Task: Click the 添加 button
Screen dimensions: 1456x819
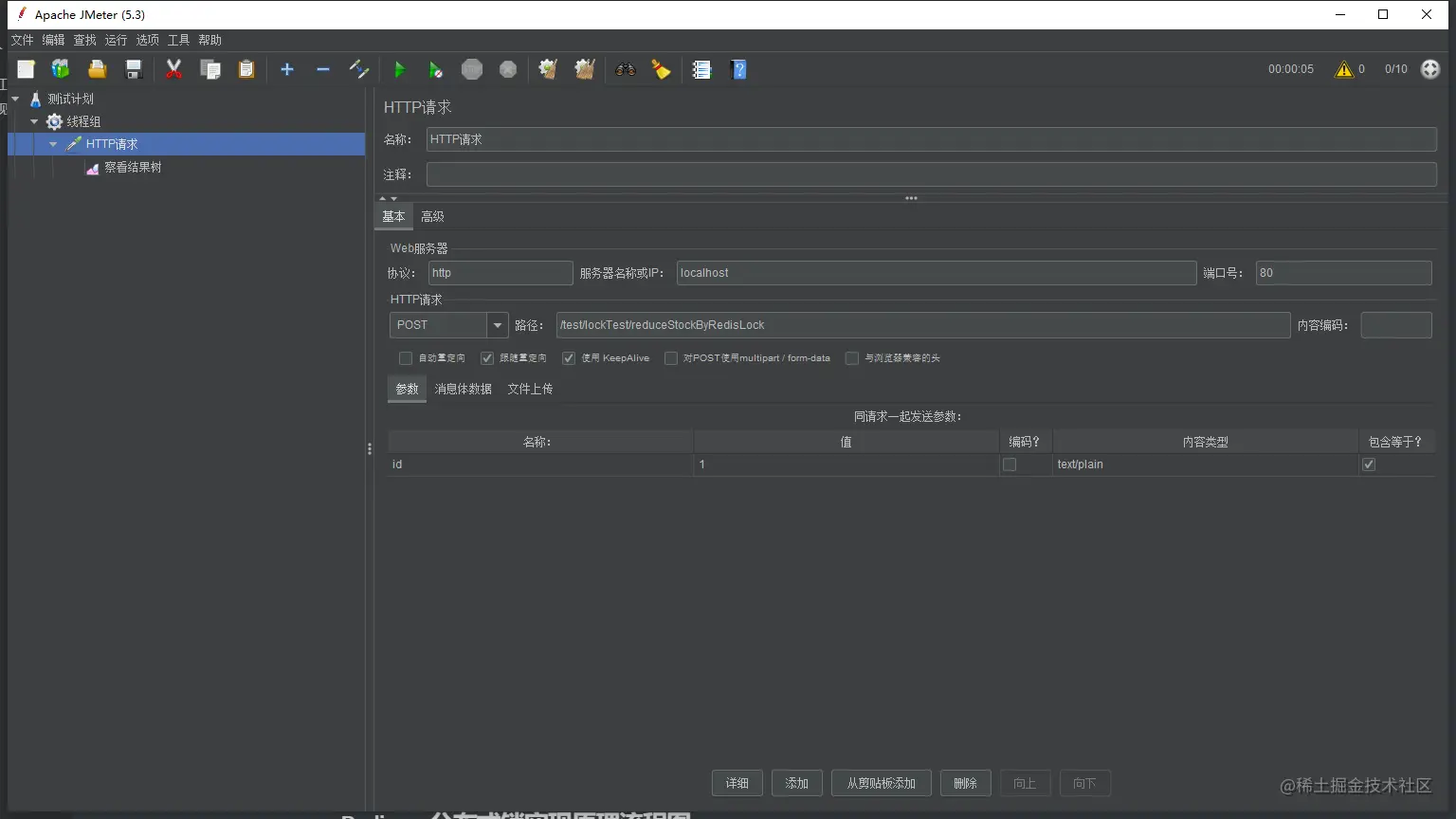Action: point(797,783)
